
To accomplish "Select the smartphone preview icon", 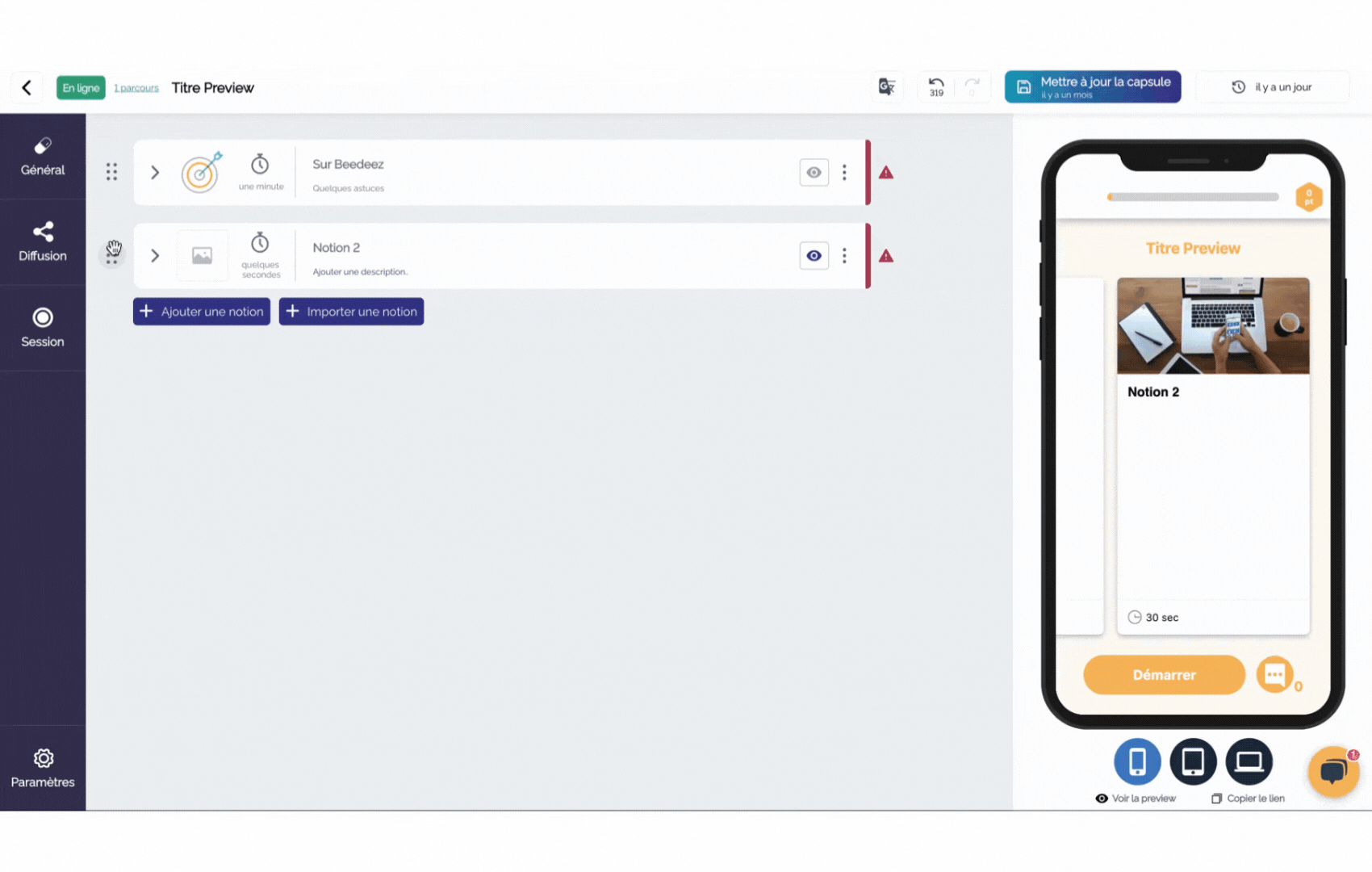I will pyautogui.click(x=1137, y=761).
